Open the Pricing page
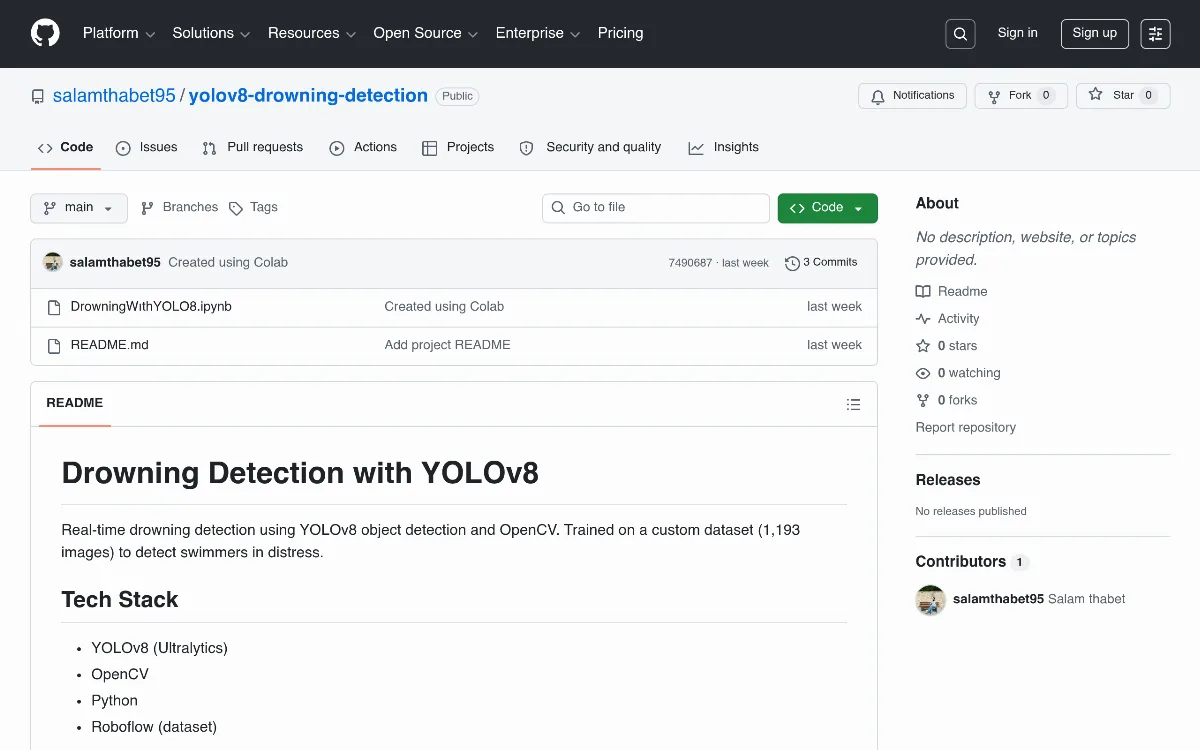The height and width of the screenshot is (750, 1200). click(620, 33)
